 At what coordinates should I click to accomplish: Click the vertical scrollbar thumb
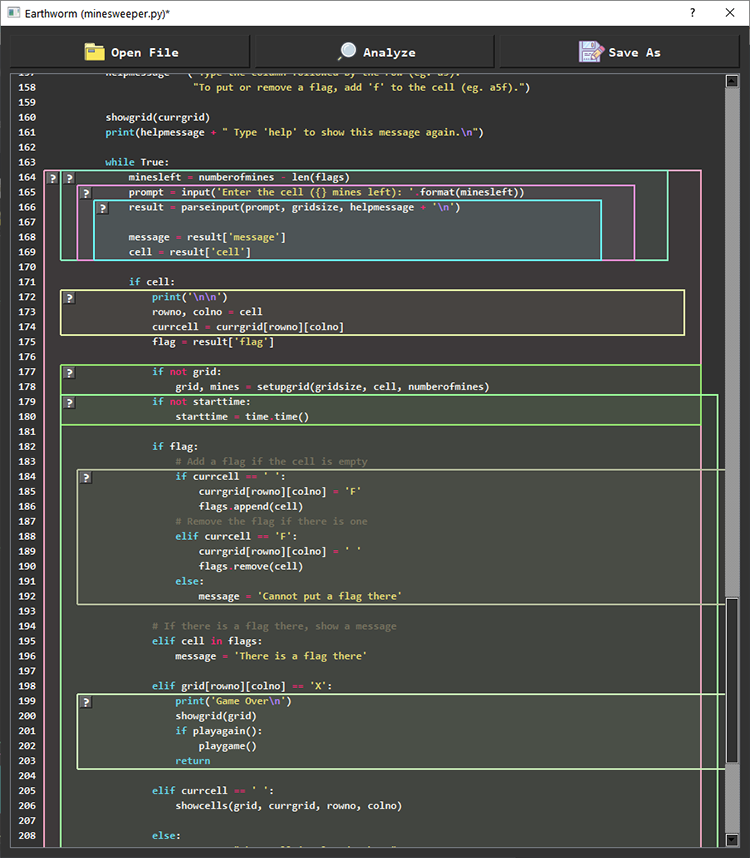(x=732, y=682)
